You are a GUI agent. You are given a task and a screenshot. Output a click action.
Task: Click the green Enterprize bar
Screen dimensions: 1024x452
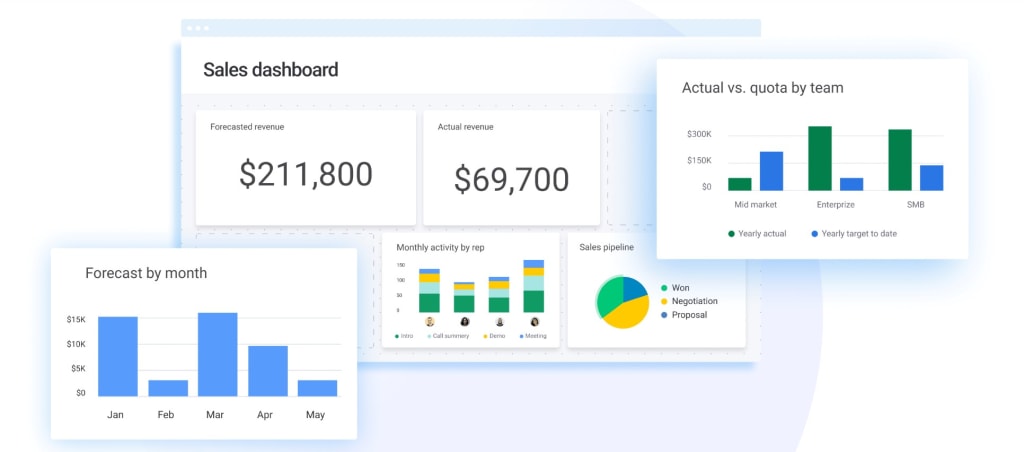click(x=820, y=158)
